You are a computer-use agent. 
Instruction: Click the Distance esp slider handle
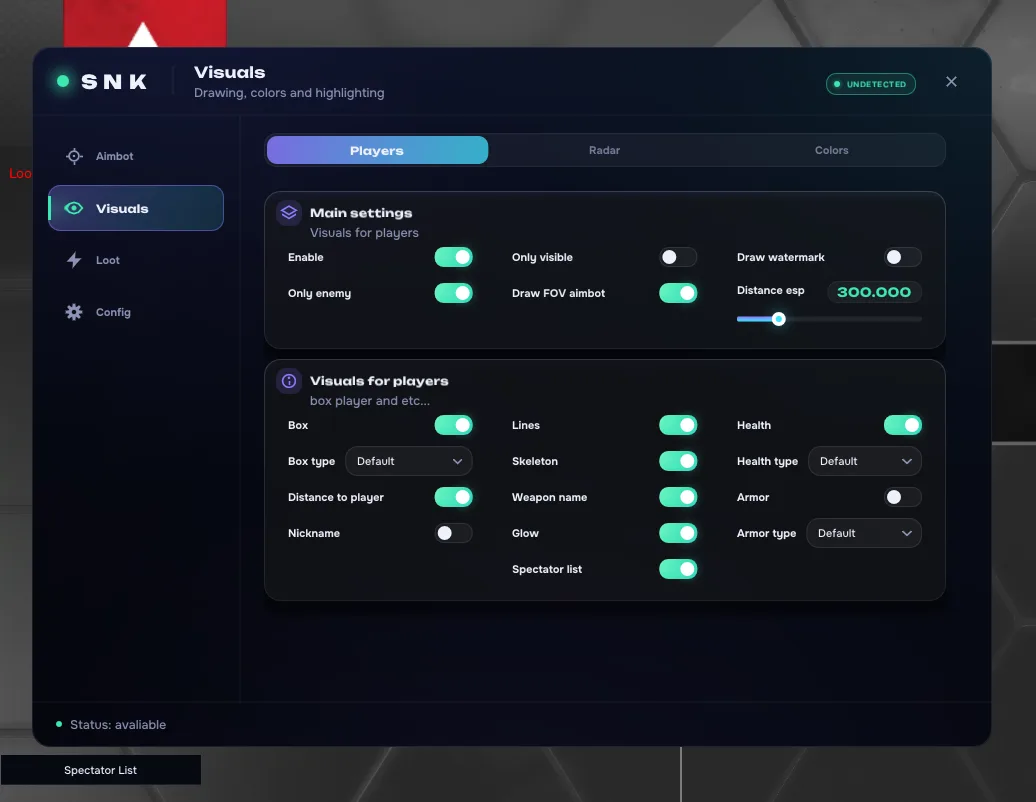(x=778, y=319)
